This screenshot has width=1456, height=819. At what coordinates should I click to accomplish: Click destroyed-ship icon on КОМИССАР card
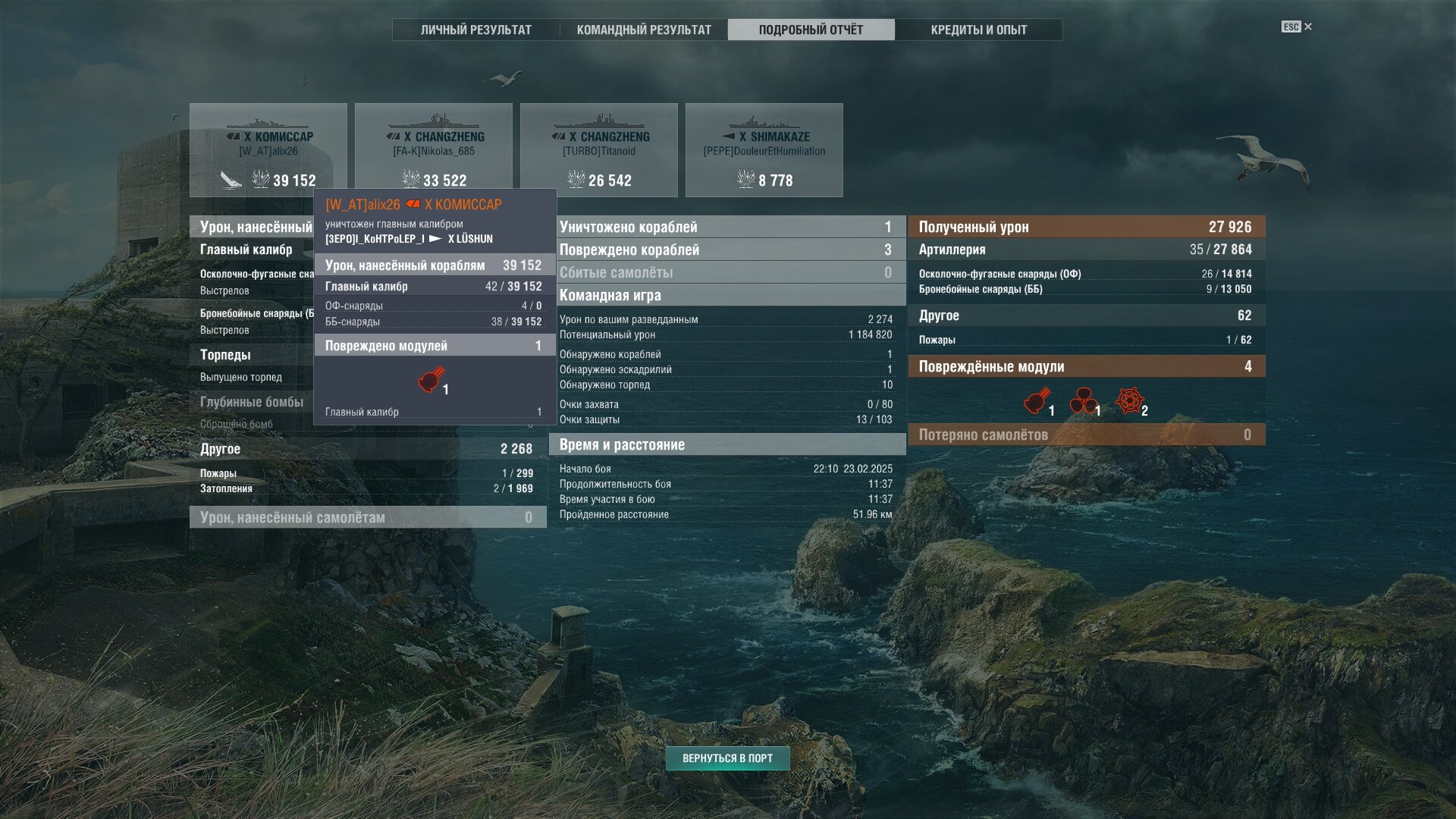click(x=231, y=180)
